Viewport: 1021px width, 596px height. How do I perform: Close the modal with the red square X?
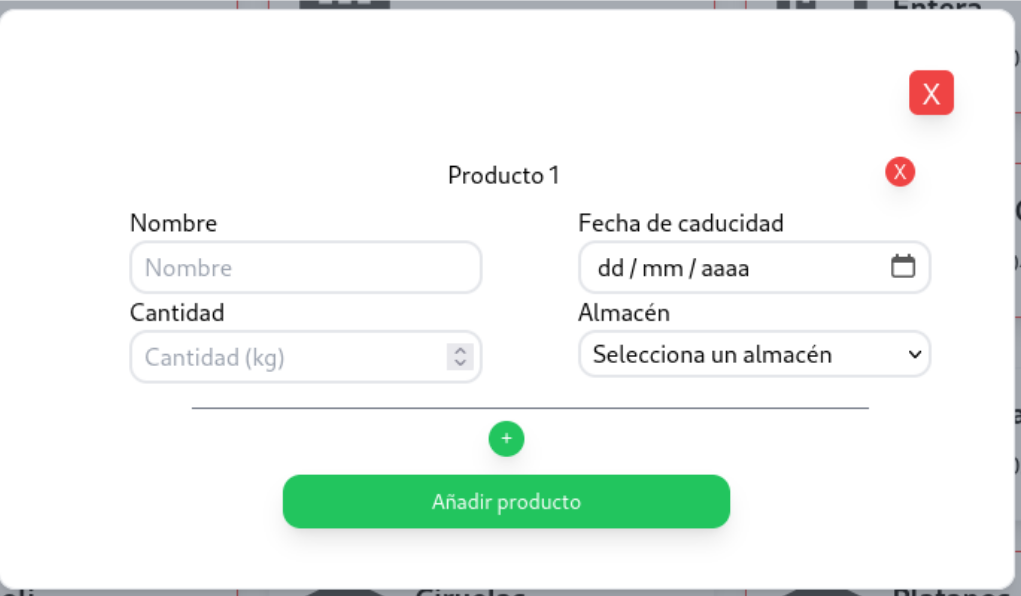pyautogui.click(x=931, y=93)
